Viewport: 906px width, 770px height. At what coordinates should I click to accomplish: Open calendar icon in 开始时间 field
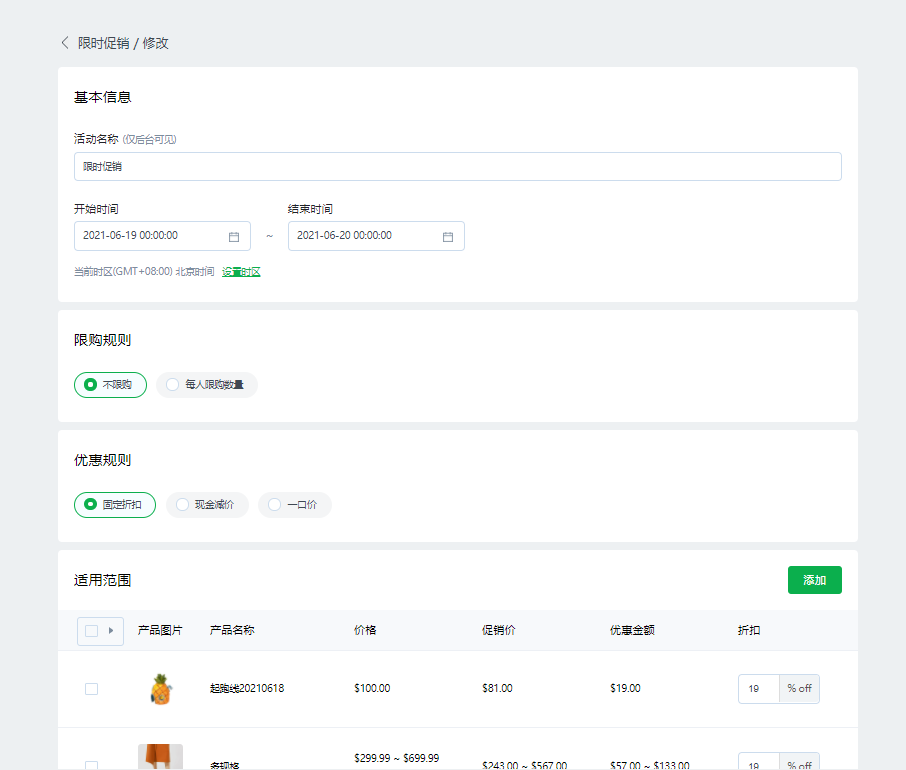pos(234,237)
